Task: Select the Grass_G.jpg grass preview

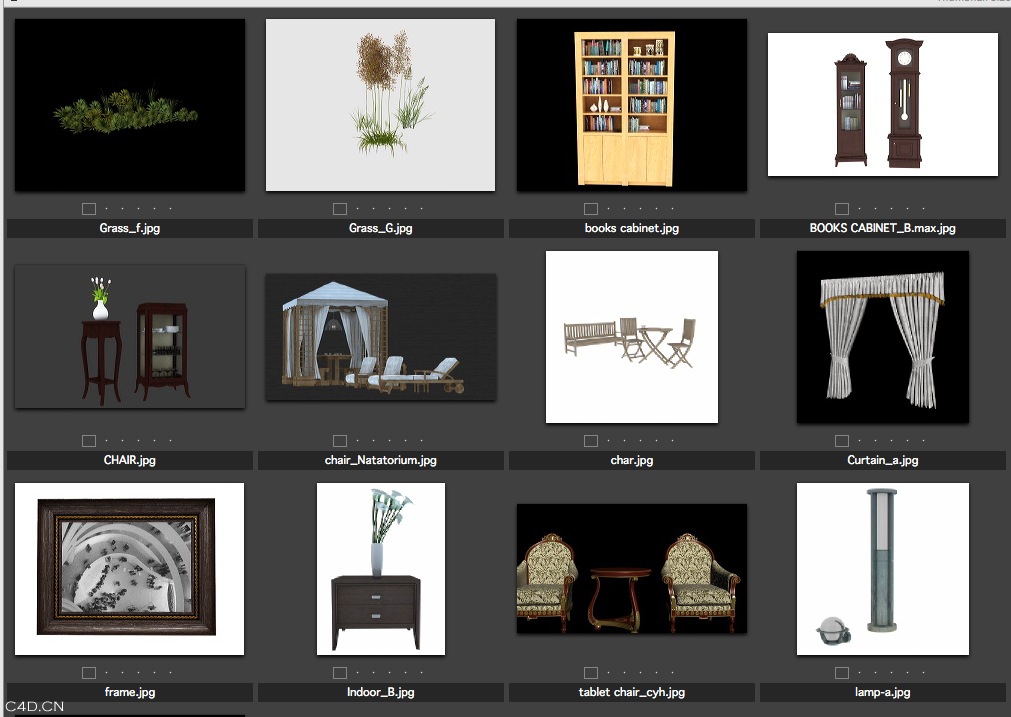Action: (380, 104)
